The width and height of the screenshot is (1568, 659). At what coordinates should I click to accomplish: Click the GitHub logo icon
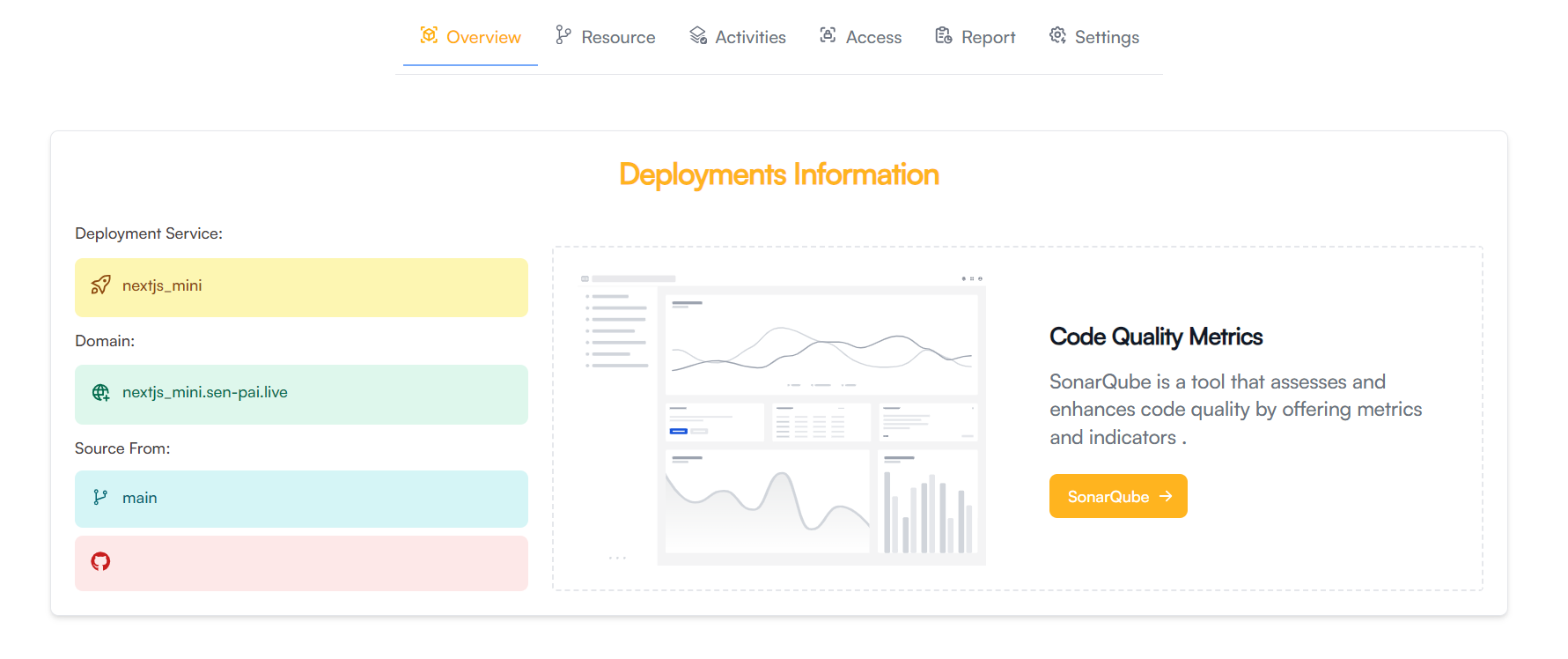100,561
